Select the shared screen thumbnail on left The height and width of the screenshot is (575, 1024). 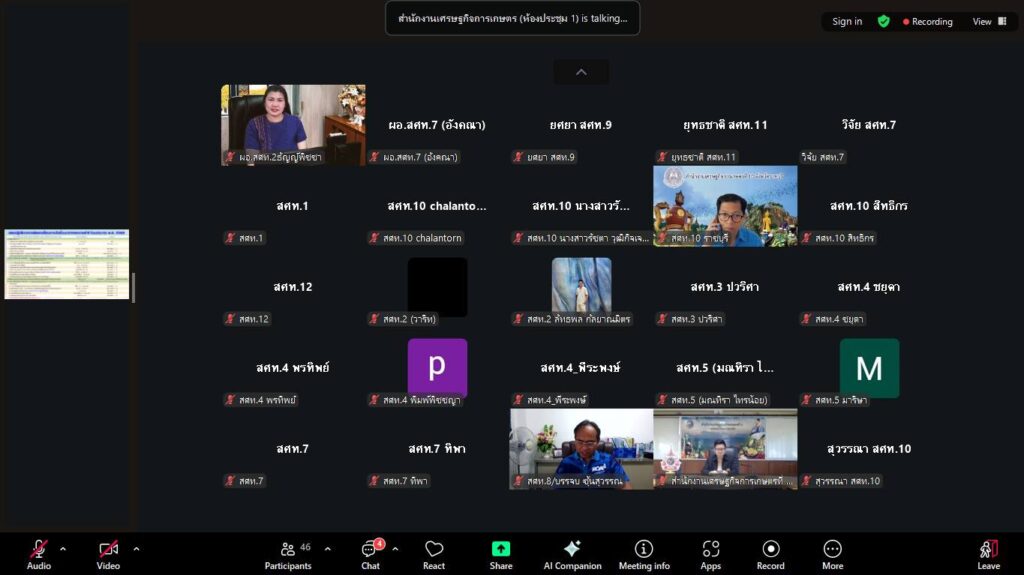tap(67, 264)
